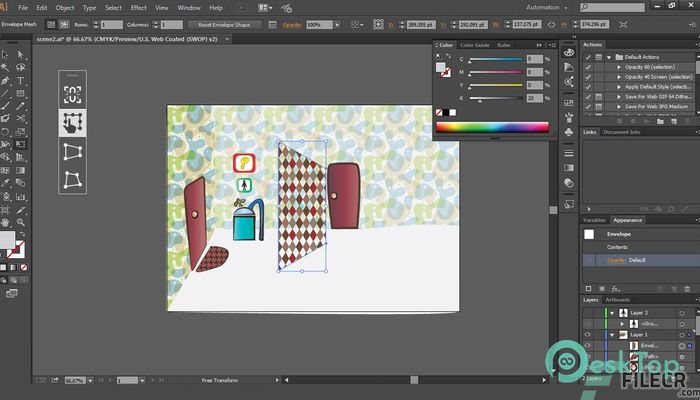Click Opacity link in Appearance panel
Screen dimensions: 700x400
(616, 260)
